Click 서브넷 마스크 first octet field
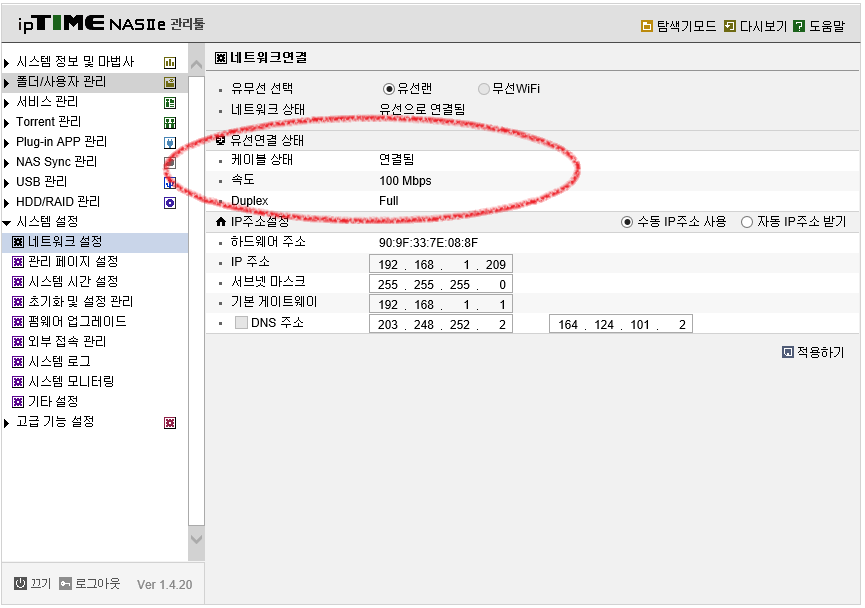The image size is (865, 608). [x=388, y=285]
